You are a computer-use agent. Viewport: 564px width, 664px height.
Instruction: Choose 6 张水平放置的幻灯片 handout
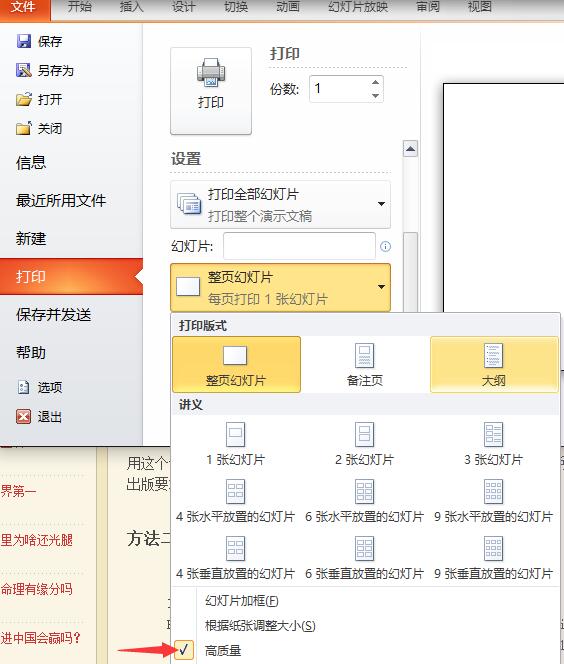coord(365,501)
